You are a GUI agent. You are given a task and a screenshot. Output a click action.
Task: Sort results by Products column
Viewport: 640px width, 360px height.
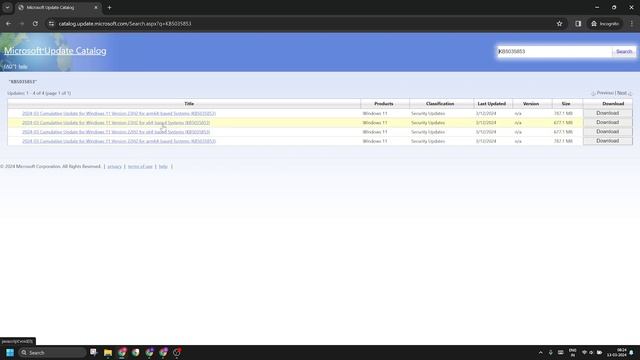point(384,104)
